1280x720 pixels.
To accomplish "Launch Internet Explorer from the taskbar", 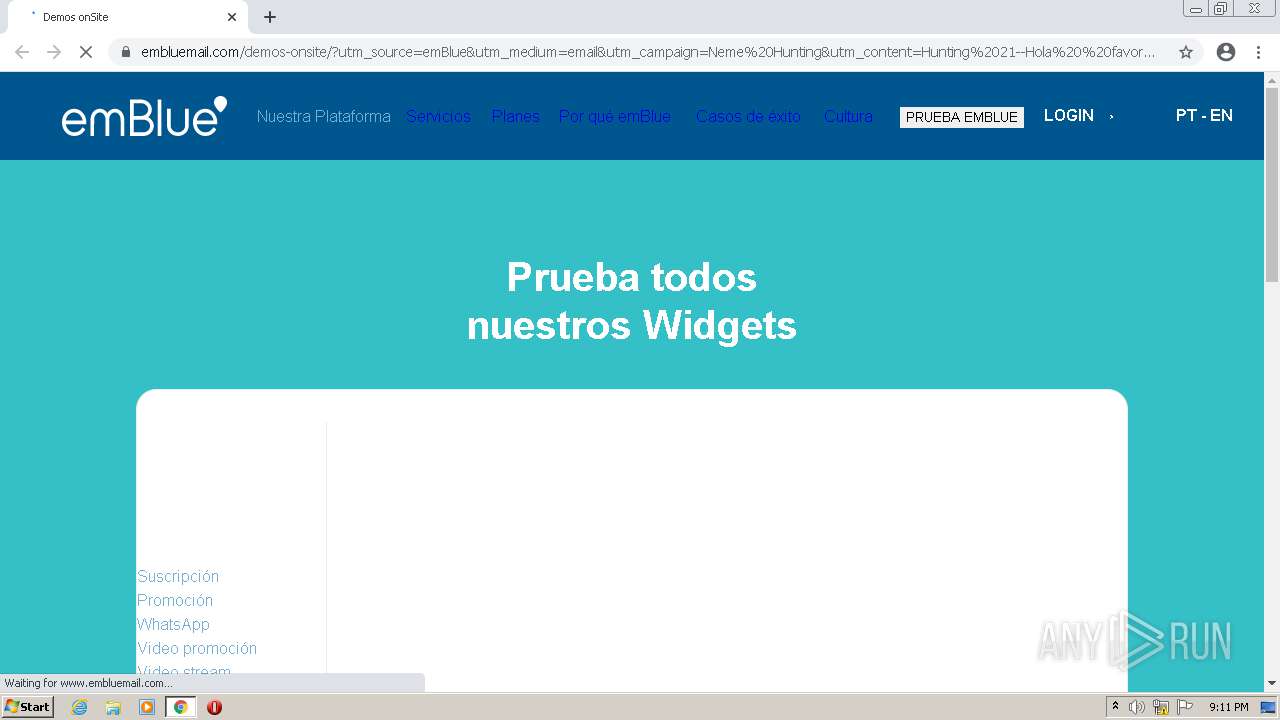I will pyautogui.click(x=79, y=707).
